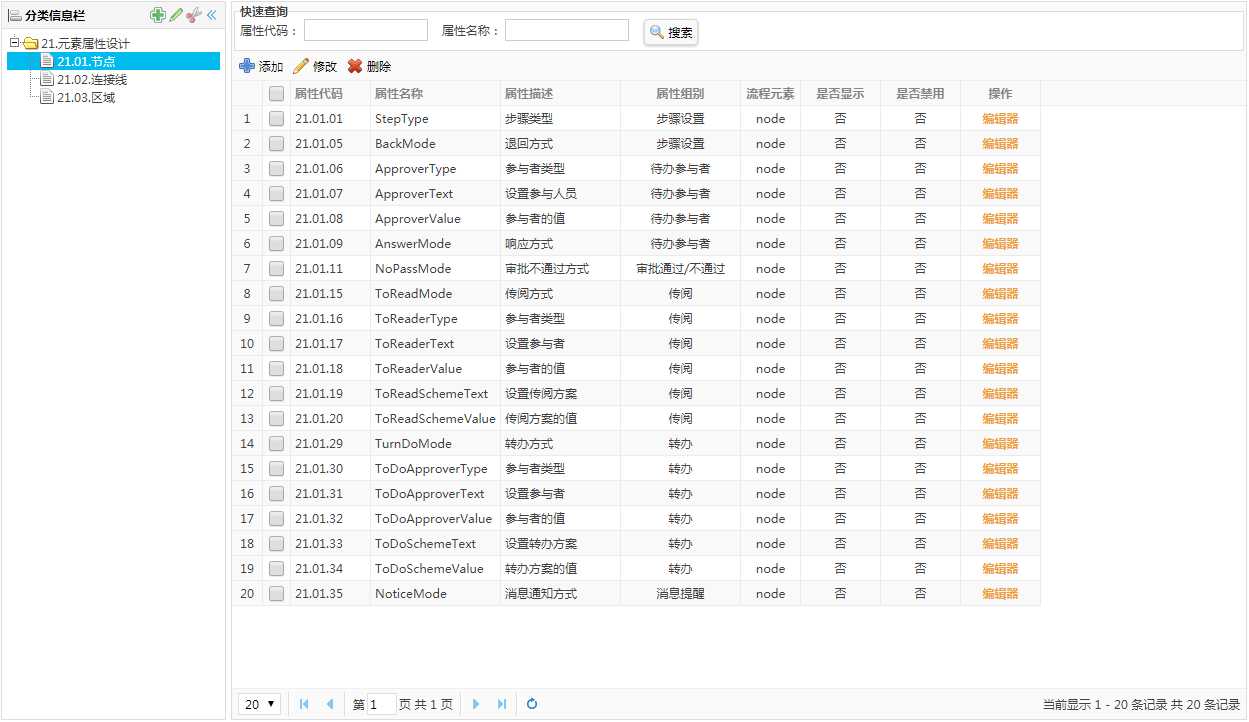Check the row ToDoSchemeText checkbox
1249x722 pixels.
tap(277, 544)
